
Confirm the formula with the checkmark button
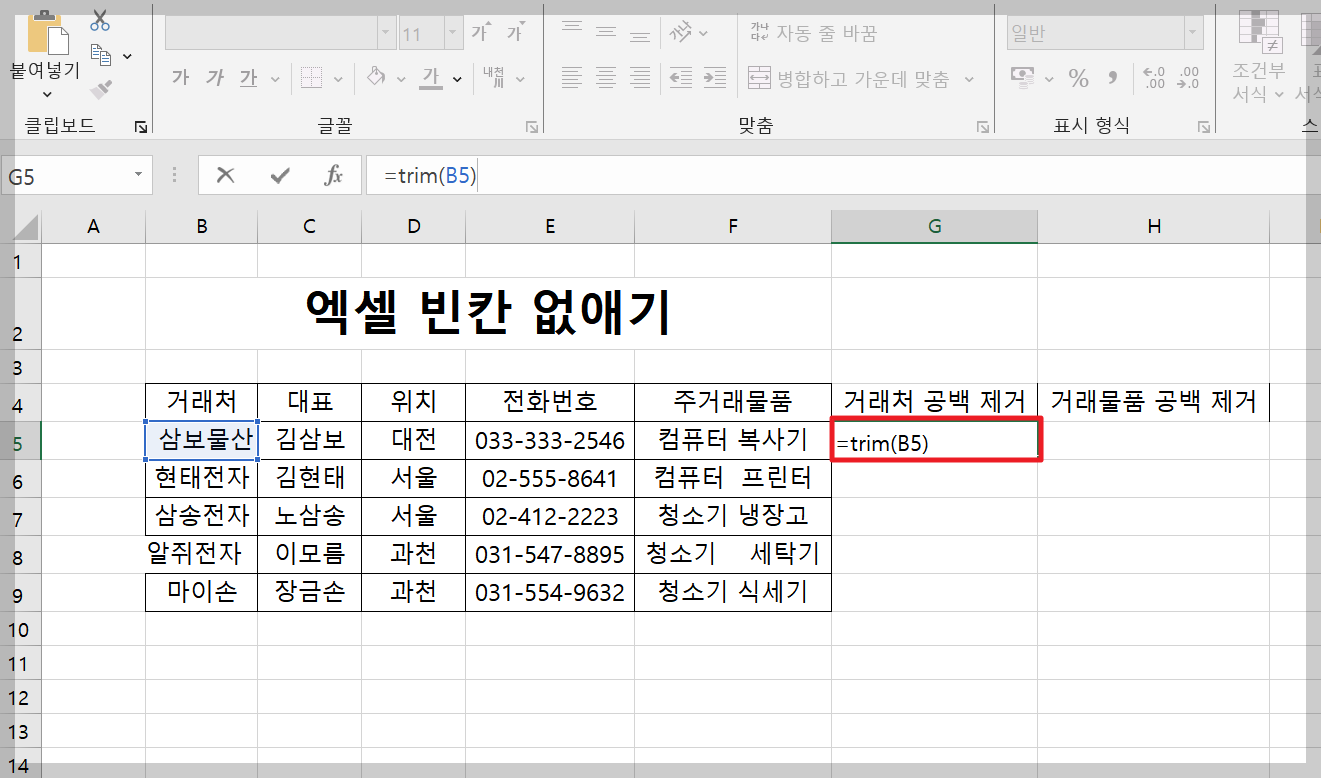pyautogui.click(x=280, y=175)
